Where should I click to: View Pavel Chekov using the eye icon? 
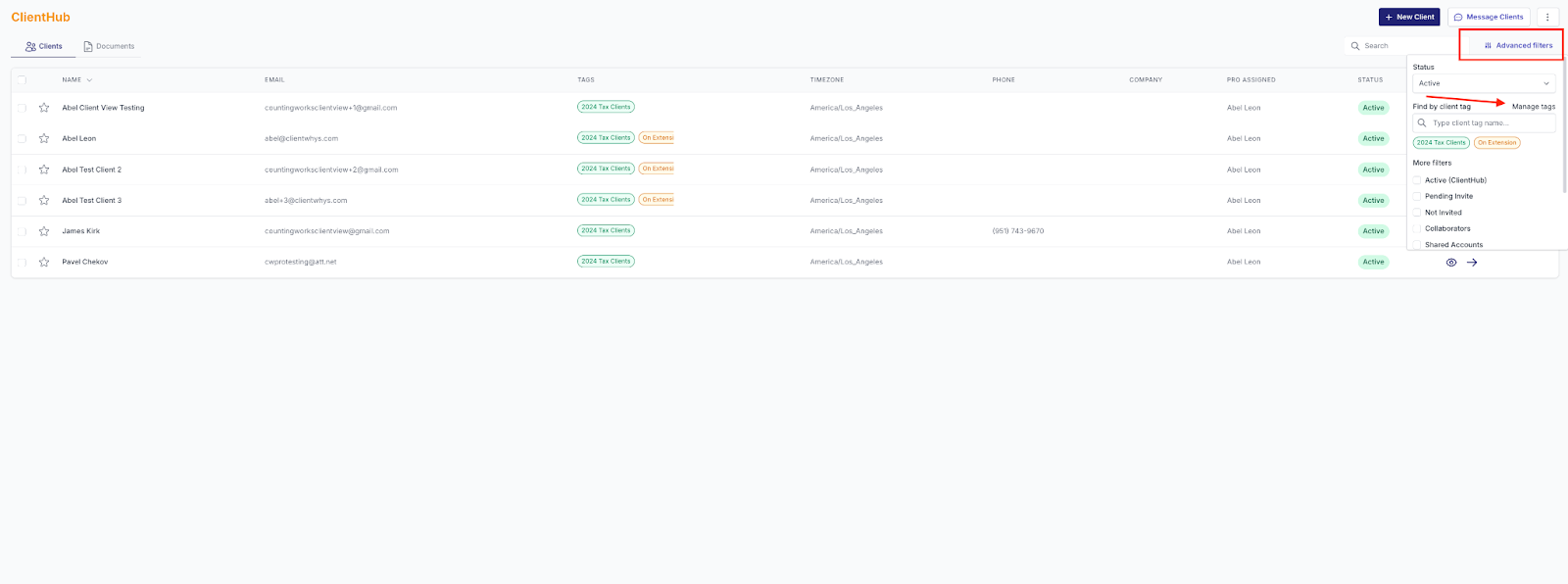click(x=1451, y=263)
